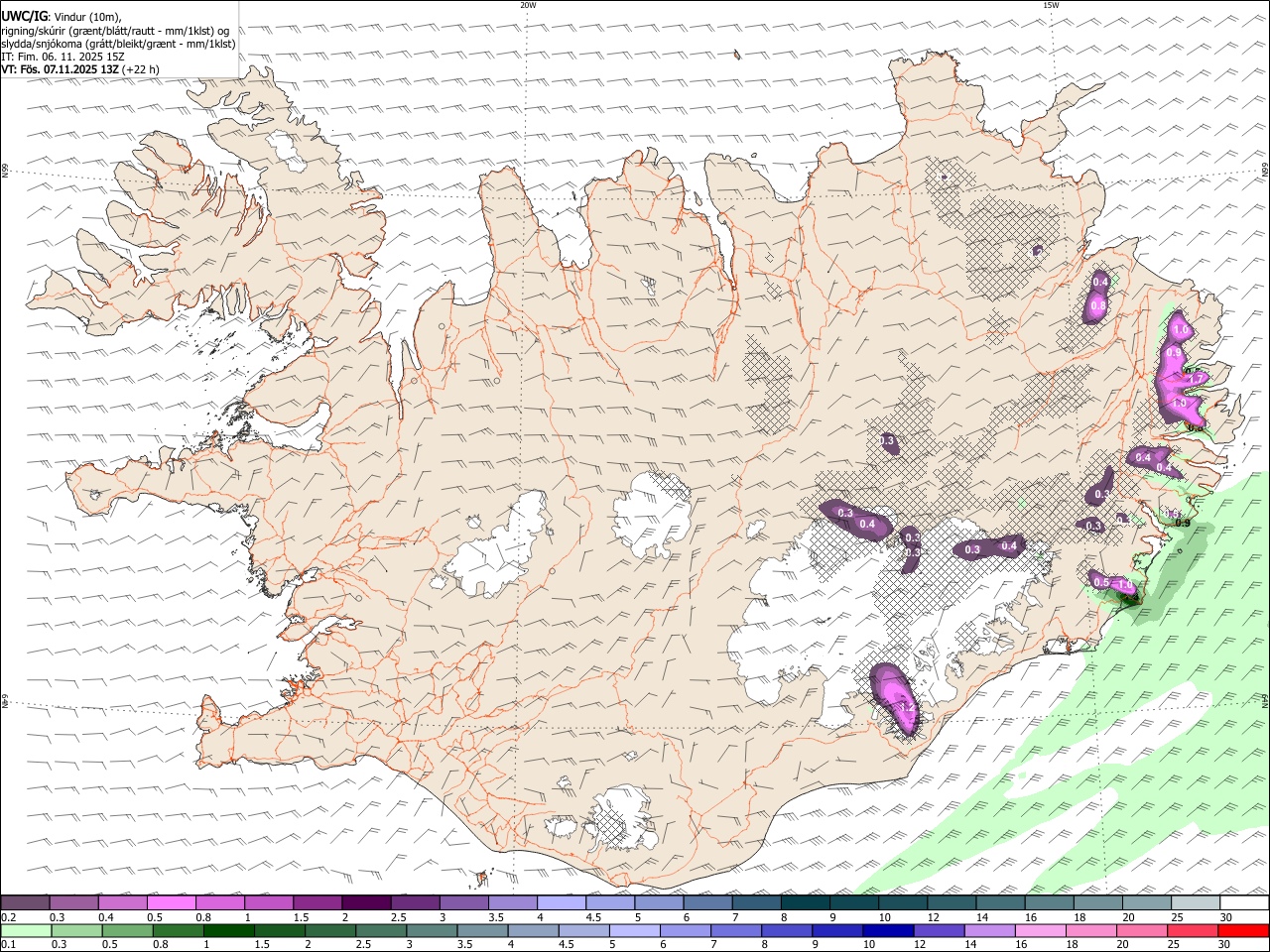Screen dimensions: 1270x952
Task: Pick the 0.5 swatch in the lower legend row
Action: pyautogui.click(x=127, y=931)
